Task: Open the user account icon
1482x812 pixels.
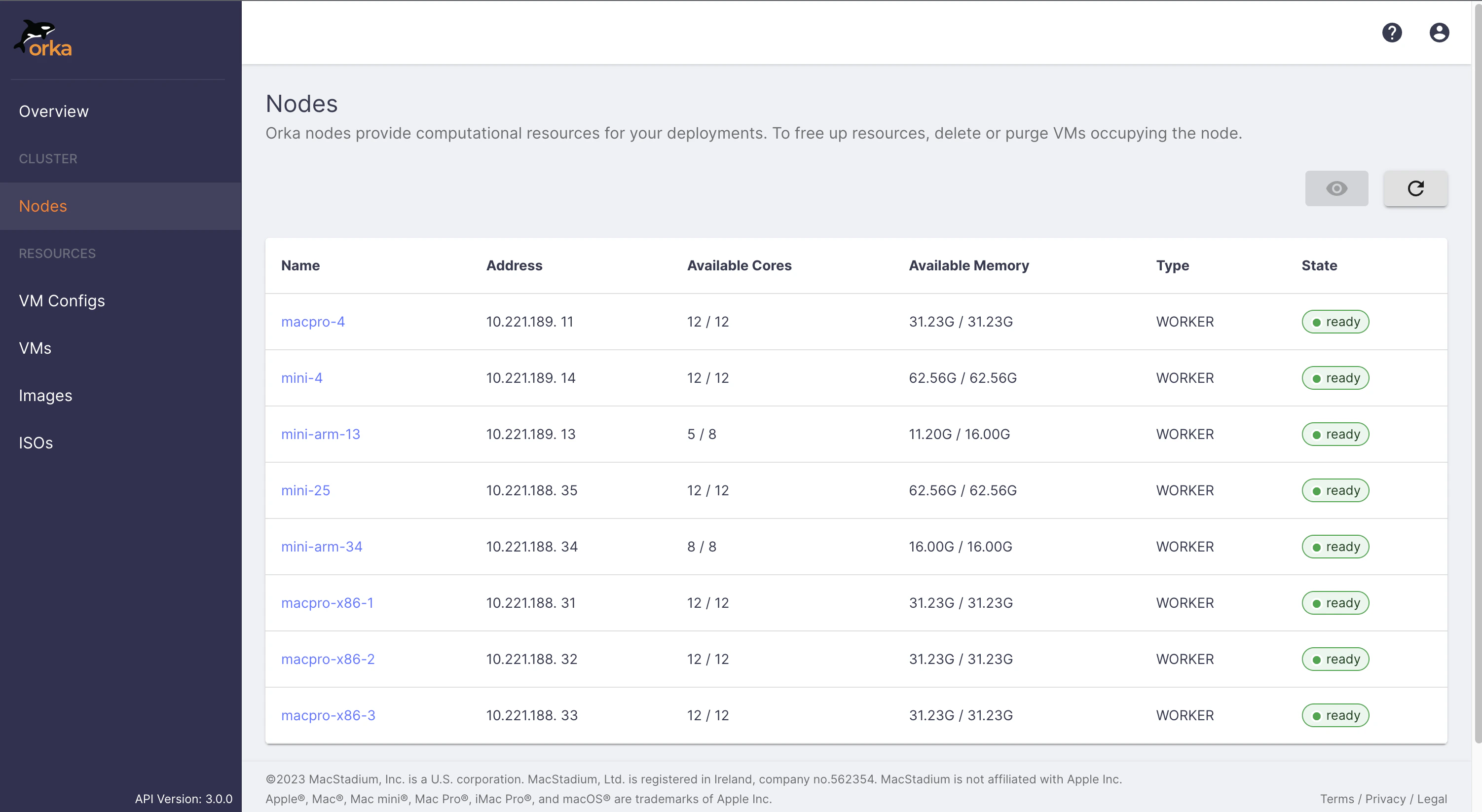Action: tap(1439, 32)
